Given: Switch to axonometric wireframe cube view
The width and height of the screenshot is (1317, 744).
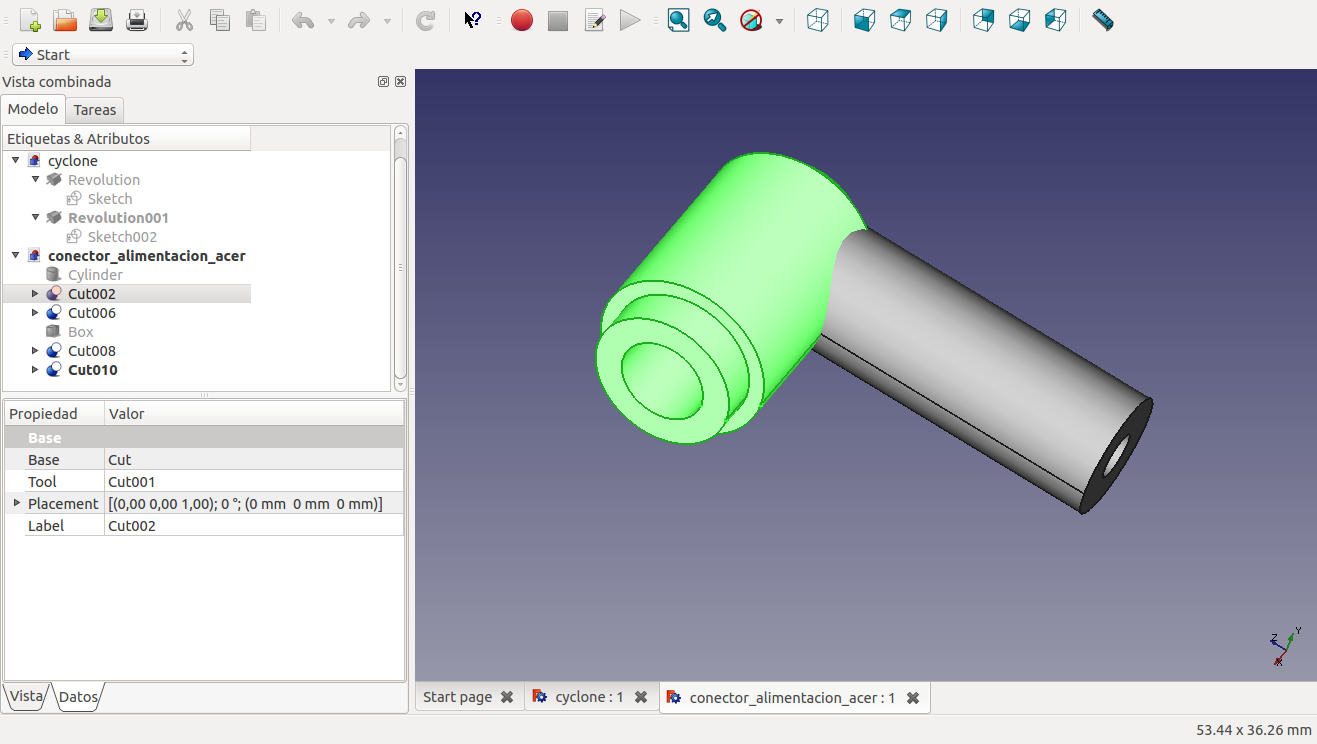Looking at the screenshot, I should click(818, 20).
